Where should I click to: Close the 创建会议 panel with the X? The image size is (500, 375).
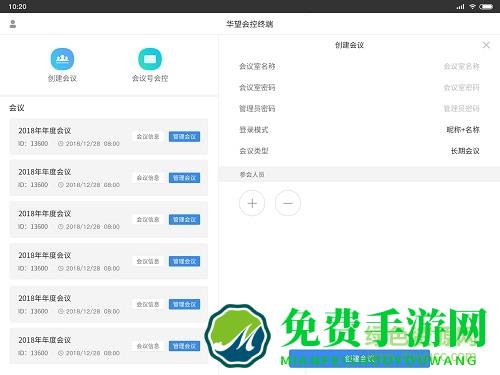(486, 45)
